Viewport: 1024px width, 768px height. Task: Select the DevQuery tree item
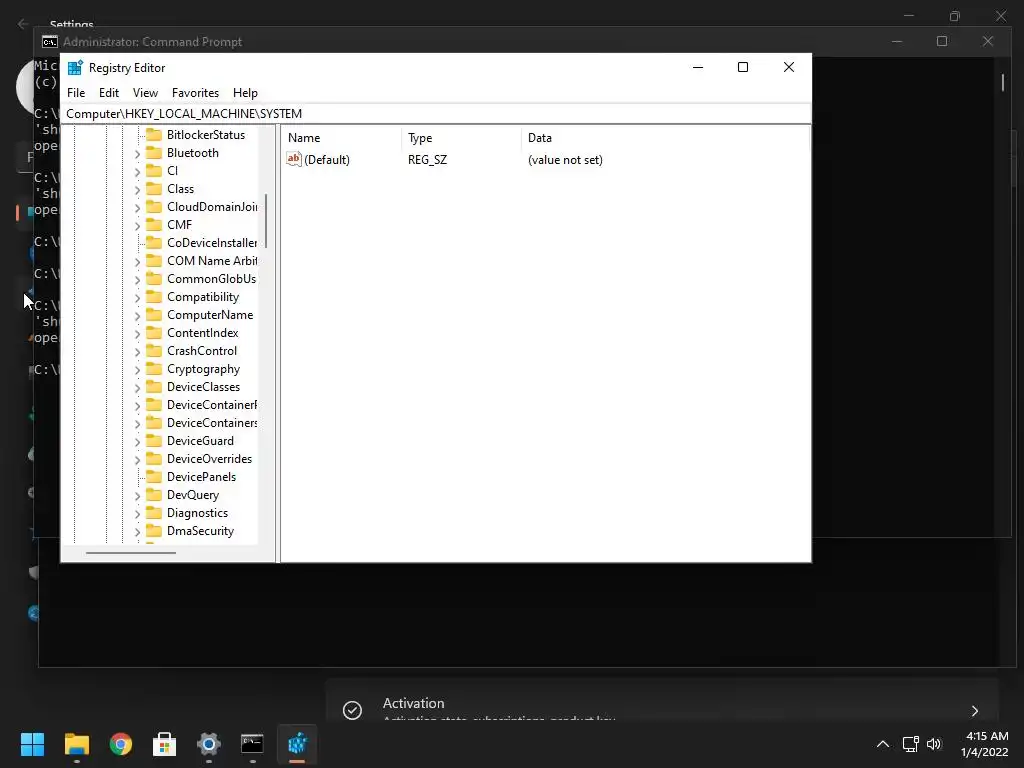pyautogui.click(x=193, y=495)
